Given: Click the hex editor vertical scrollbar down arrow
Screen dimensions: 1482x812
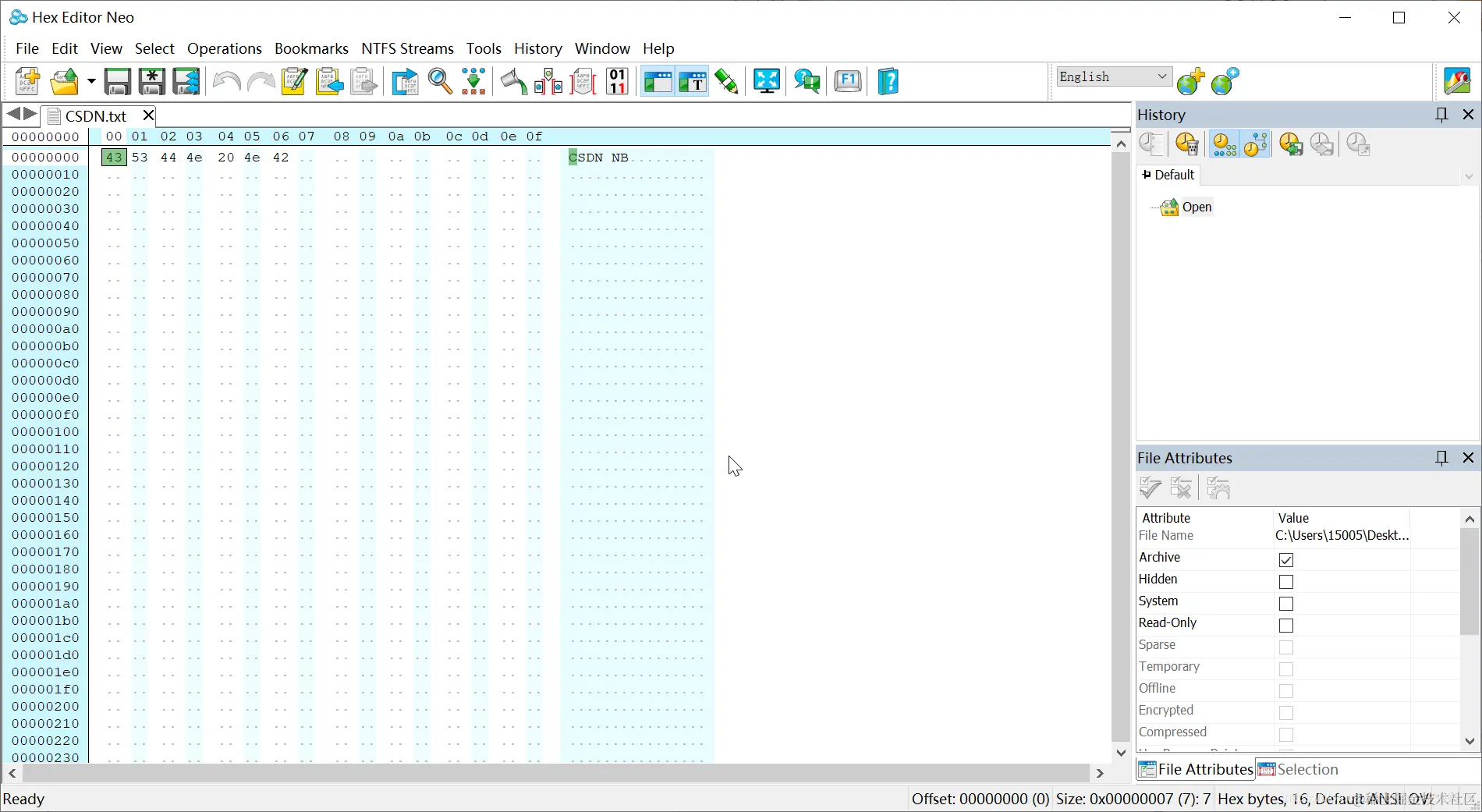Looking at the screenshot, I should point(1121,753).
